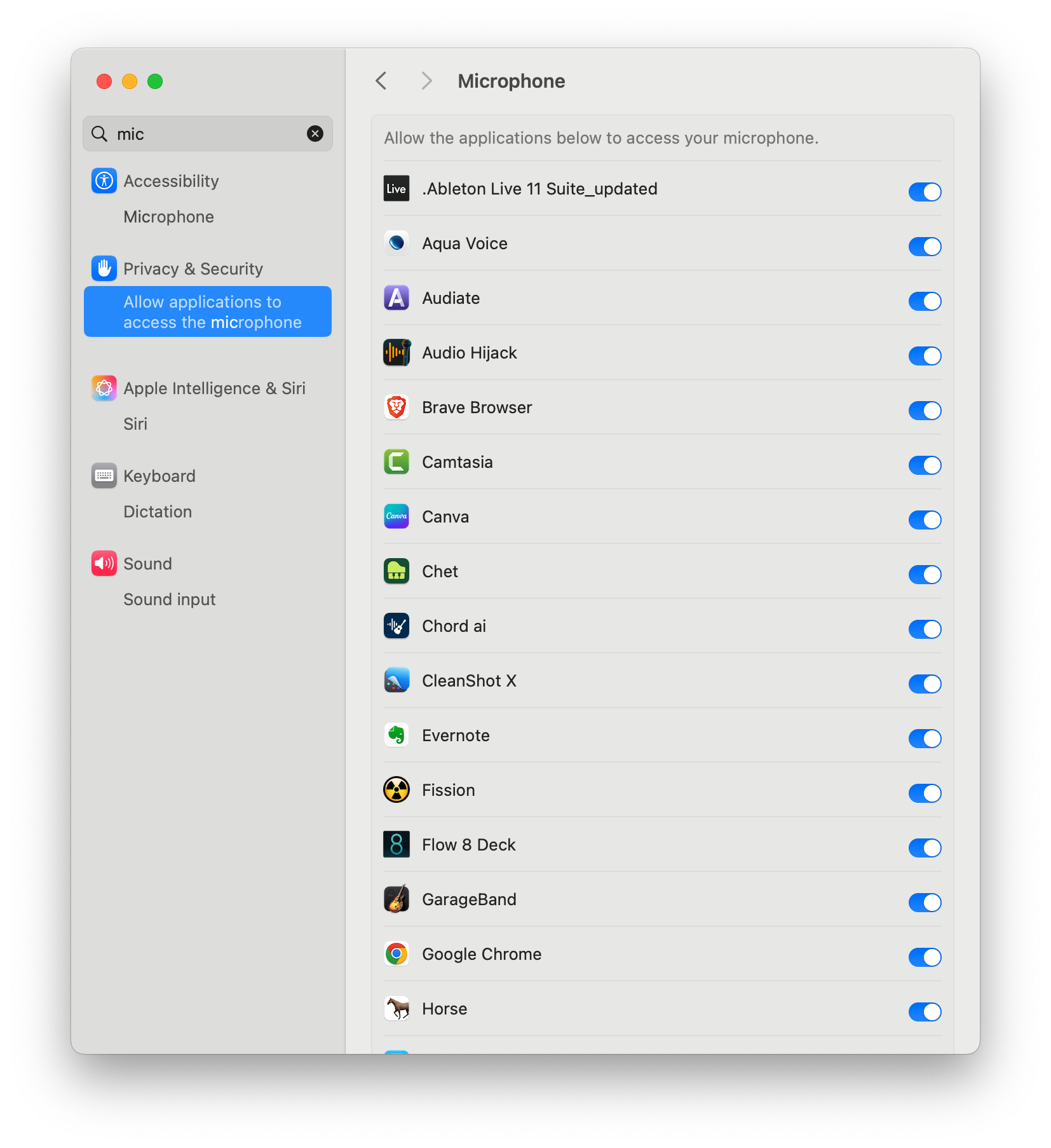Image resolution: width=1051 pixels, height=1148 pixels.
Task: Click the Camtasia app icon
Action: [397, 462]
